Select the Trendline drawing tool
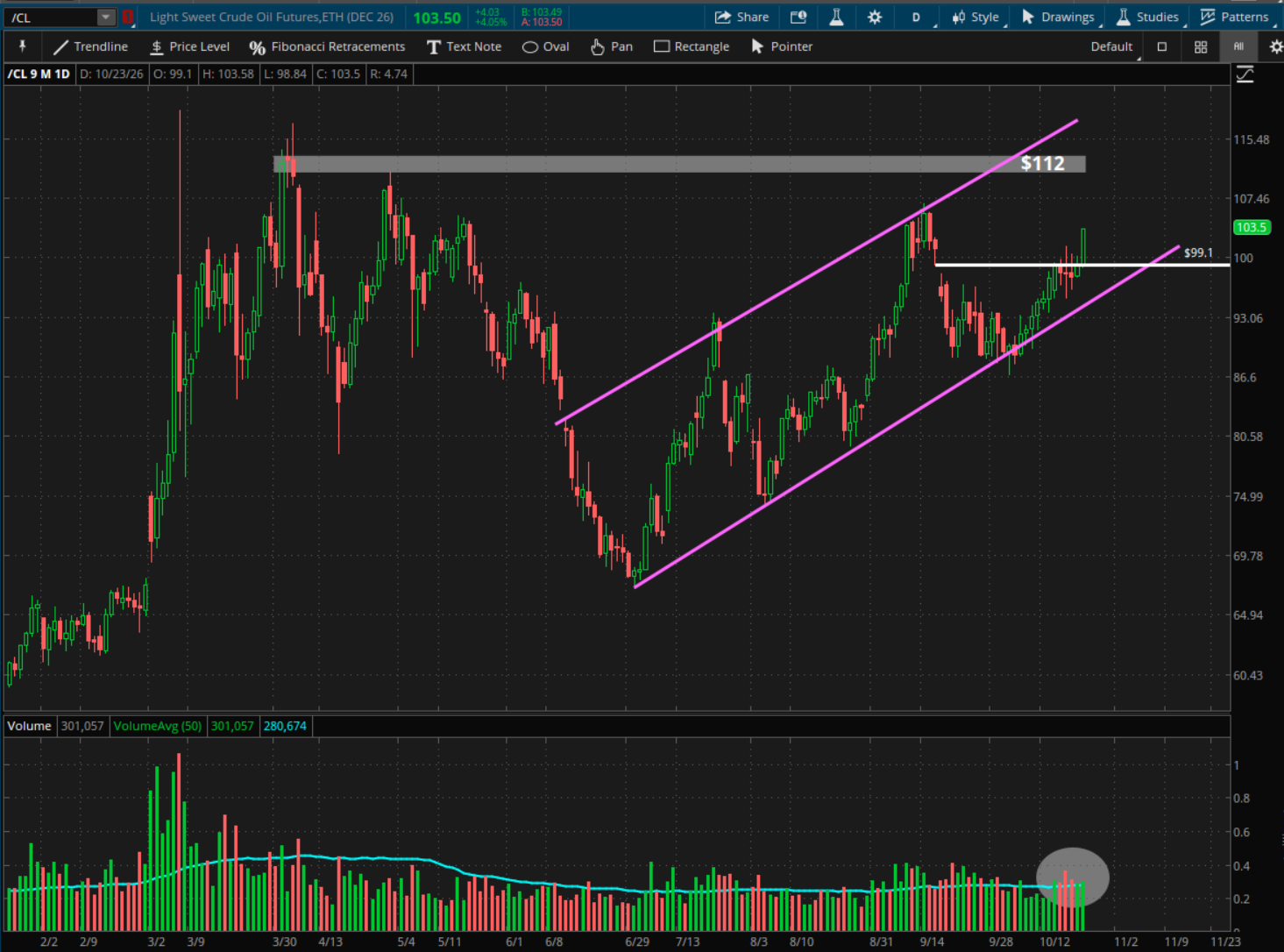 click(x=90, y=46)
